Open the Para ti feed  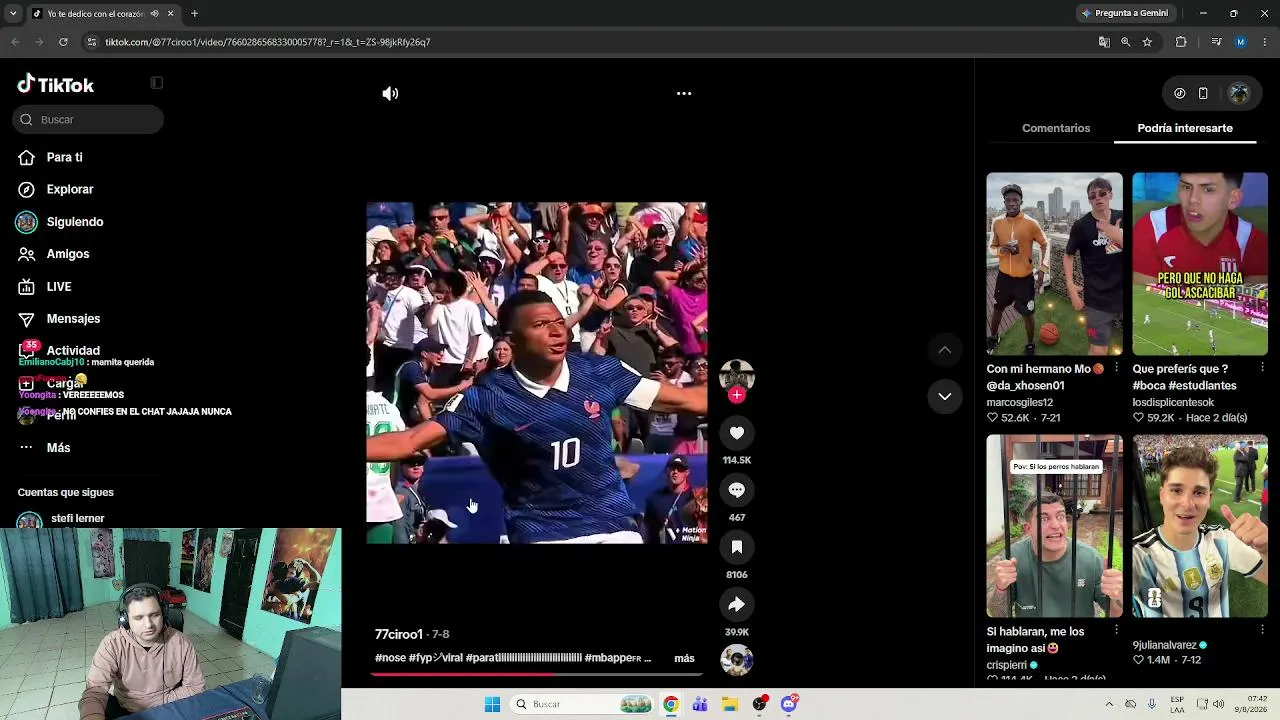coord(64,157)
